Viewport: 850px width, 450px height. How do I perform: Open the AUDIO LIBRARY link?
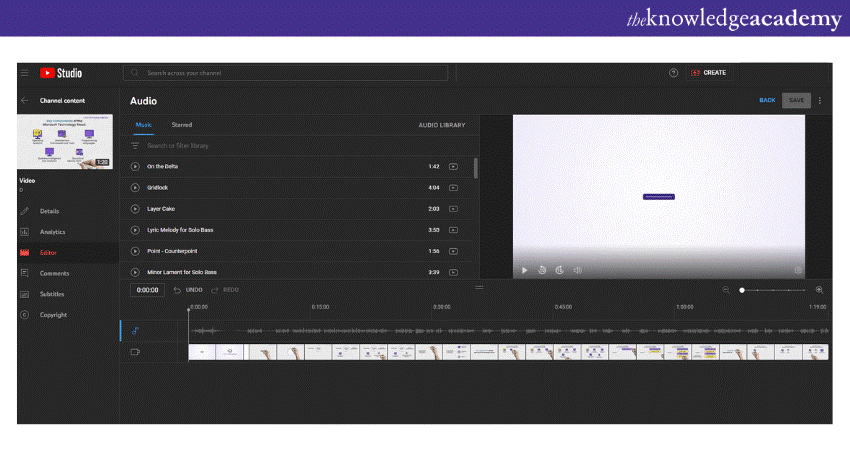[441, 125]
